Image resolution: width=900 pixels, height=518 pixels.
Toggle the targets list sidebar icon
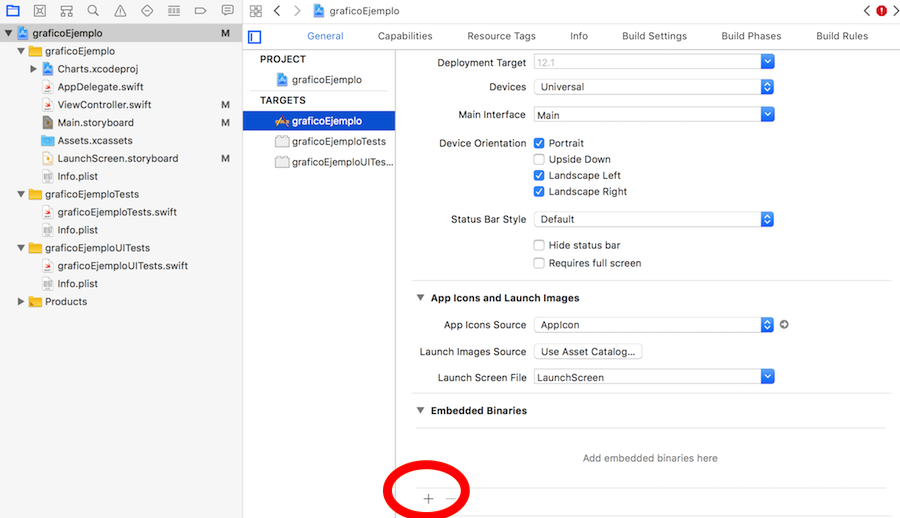click(254, 37)
